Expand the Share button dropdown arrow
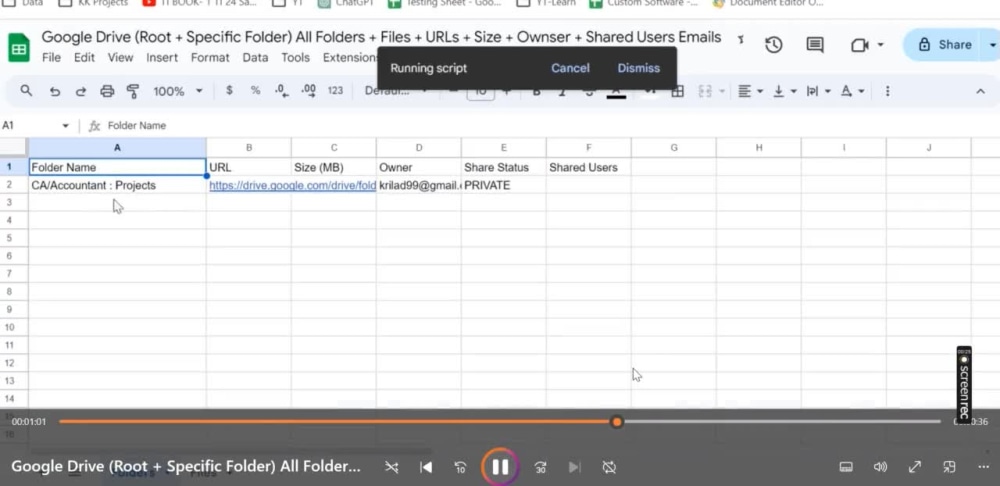The height and width of the screenshot is (486, 1000). 992,45
